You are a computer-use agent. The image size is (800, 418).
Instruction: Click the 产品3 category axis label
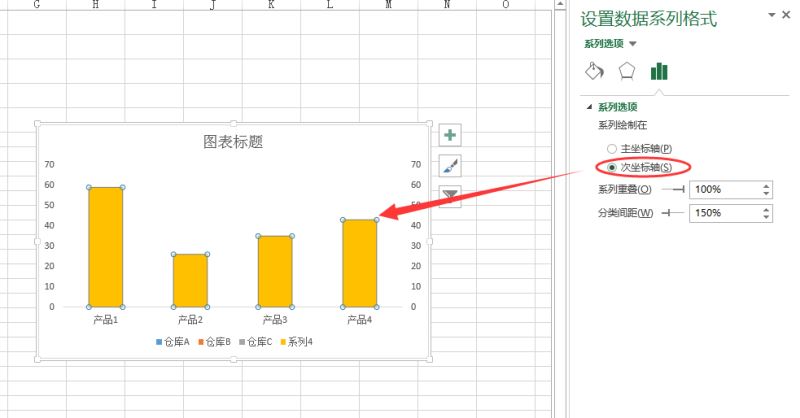tap(275, 320)
